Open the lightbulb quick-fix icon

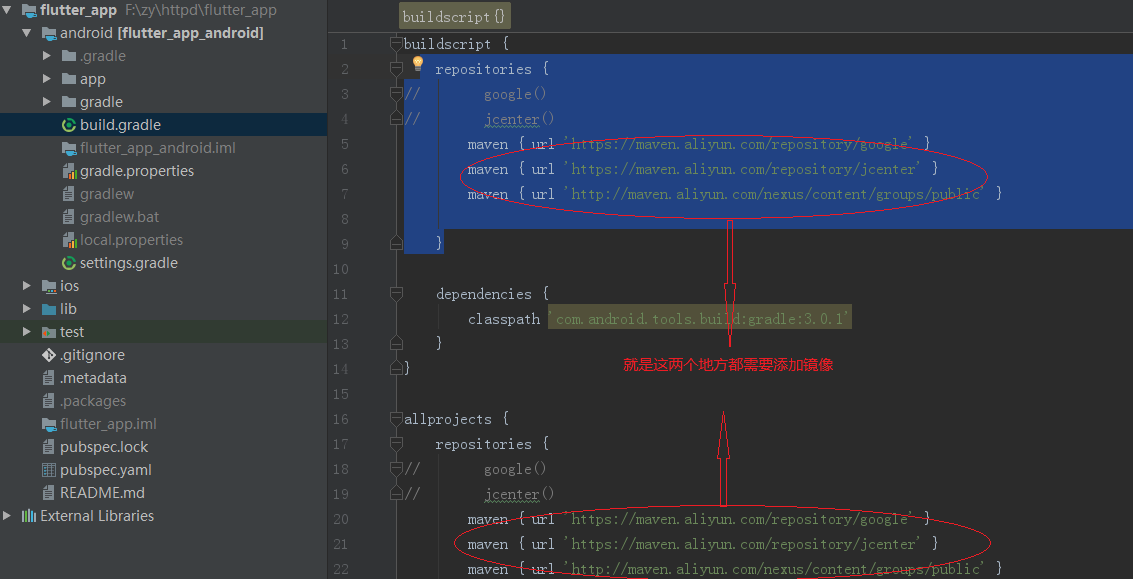point(418,63)
